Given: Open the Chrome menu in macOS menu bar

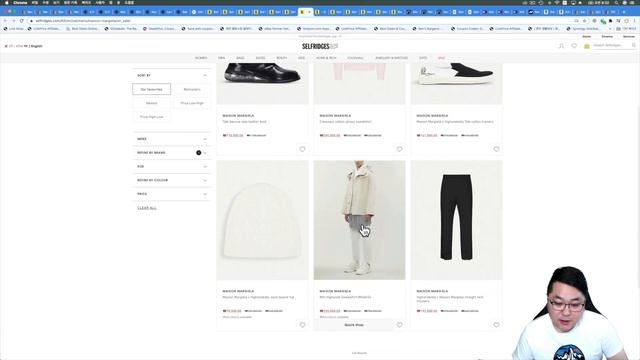Looking at the screenshot, I should [x=20, y=2].
